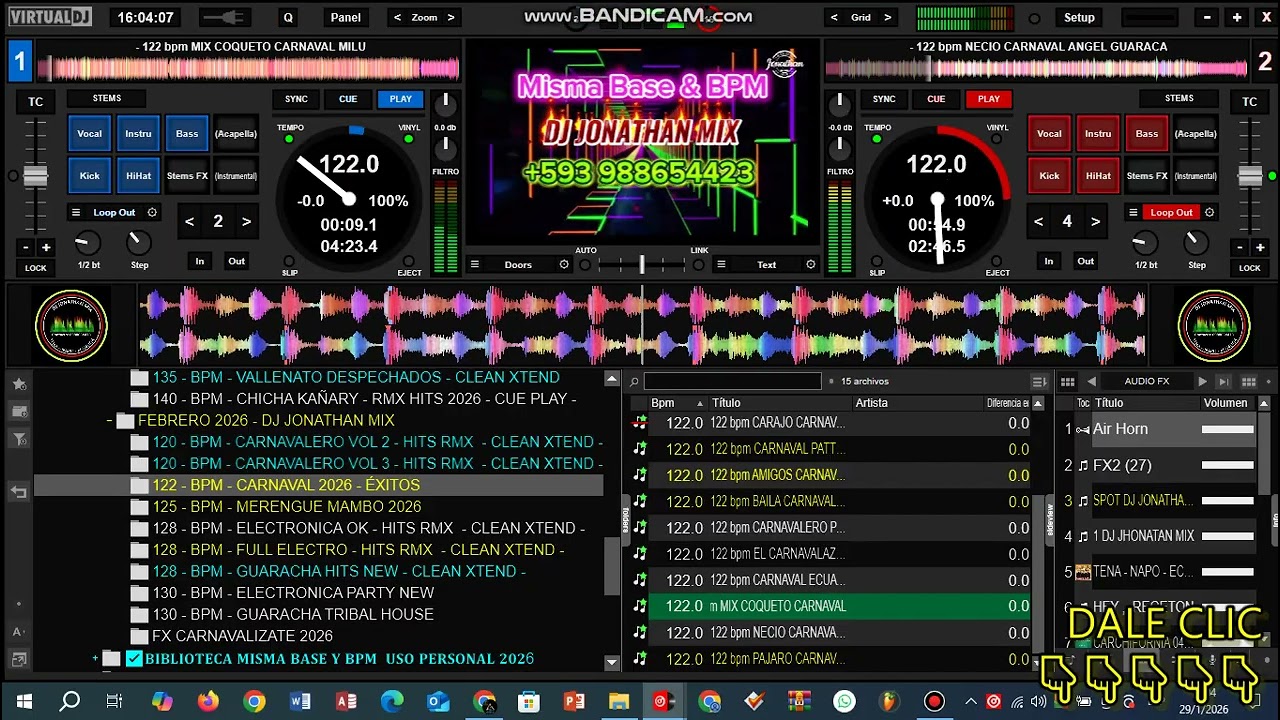
Task: Click the video crossfader slider
Action: tap(641, 265)
